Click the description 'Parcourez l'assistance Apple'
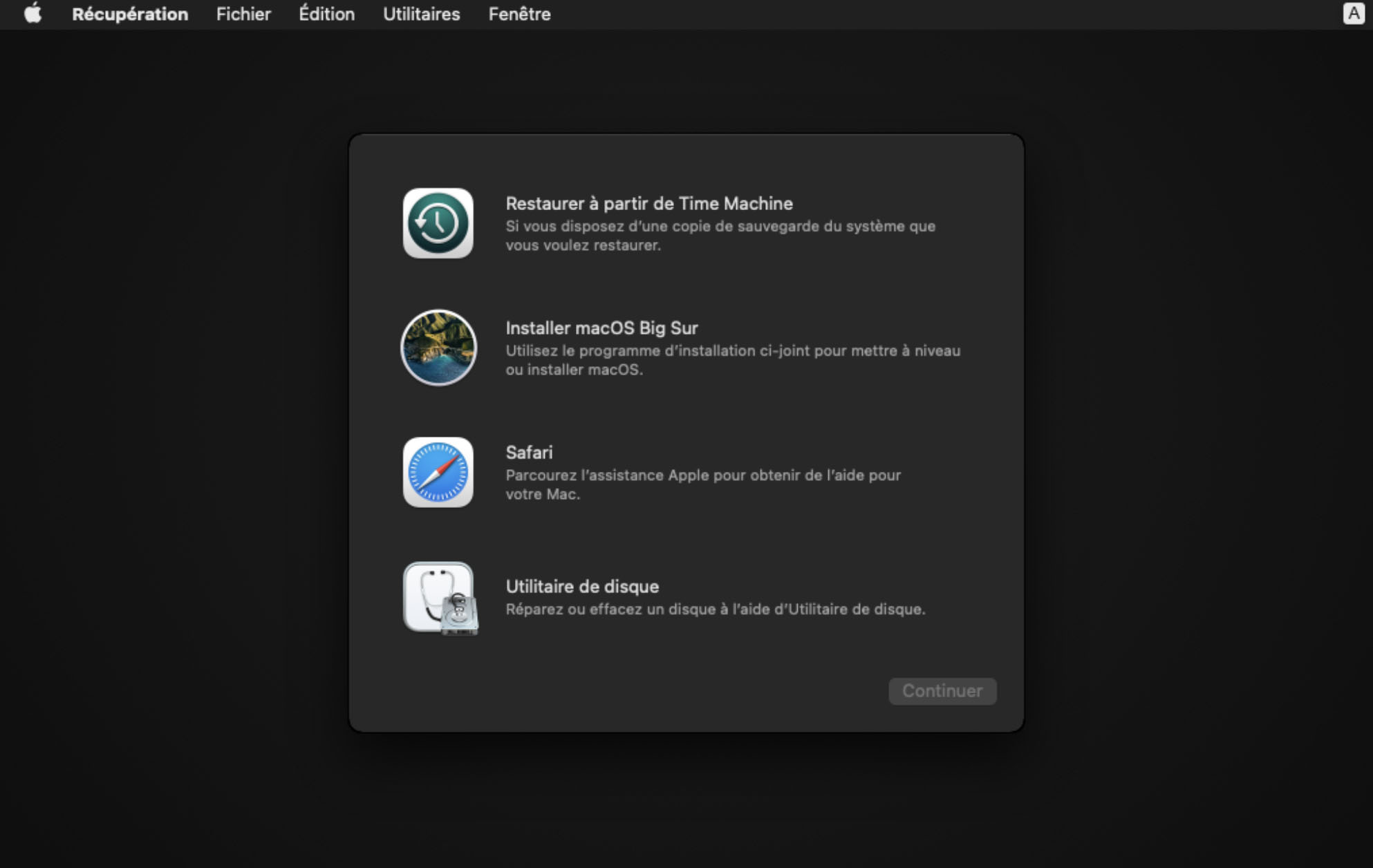1373x868 pixels. click(x=703, y=484)
